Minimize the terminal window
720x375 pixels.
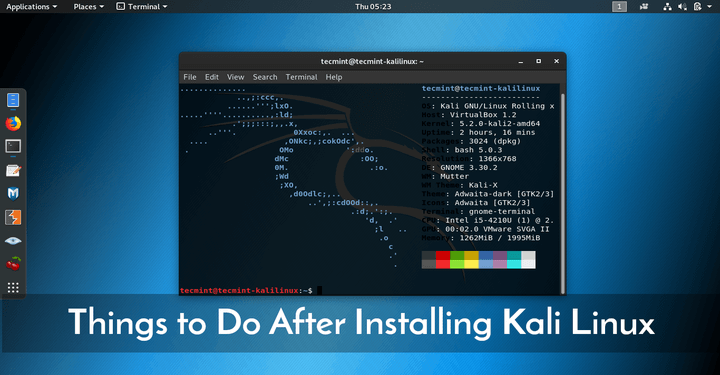[x=521, y=62]
